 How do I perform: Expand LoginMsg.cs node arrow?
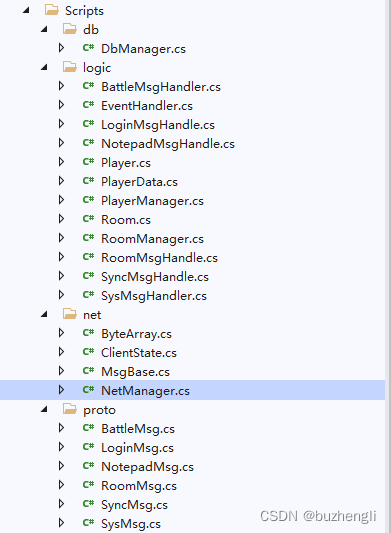[x=61, y=447]
